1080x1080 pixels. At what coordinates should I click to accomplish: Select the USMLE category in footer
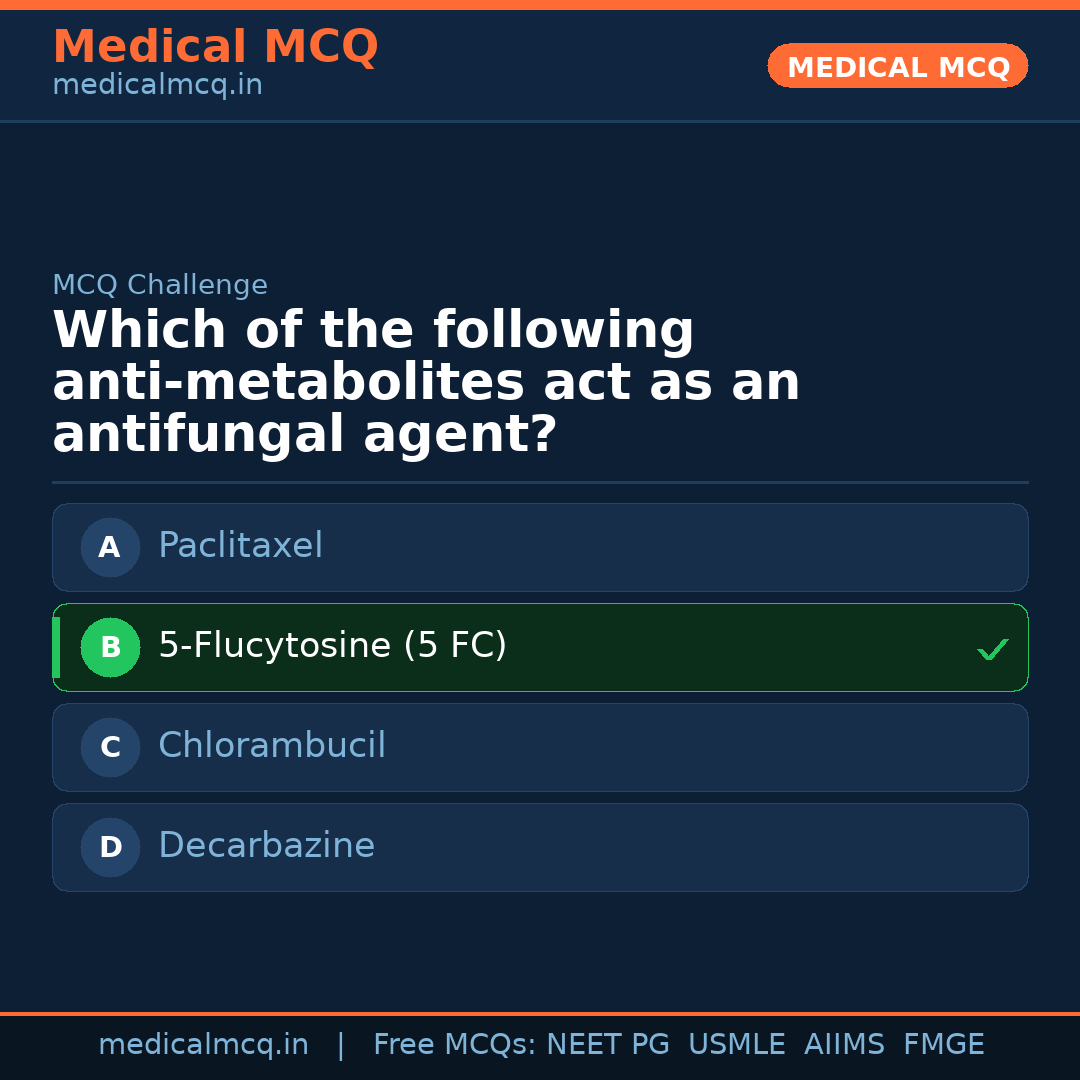[x=737, y=1044]
